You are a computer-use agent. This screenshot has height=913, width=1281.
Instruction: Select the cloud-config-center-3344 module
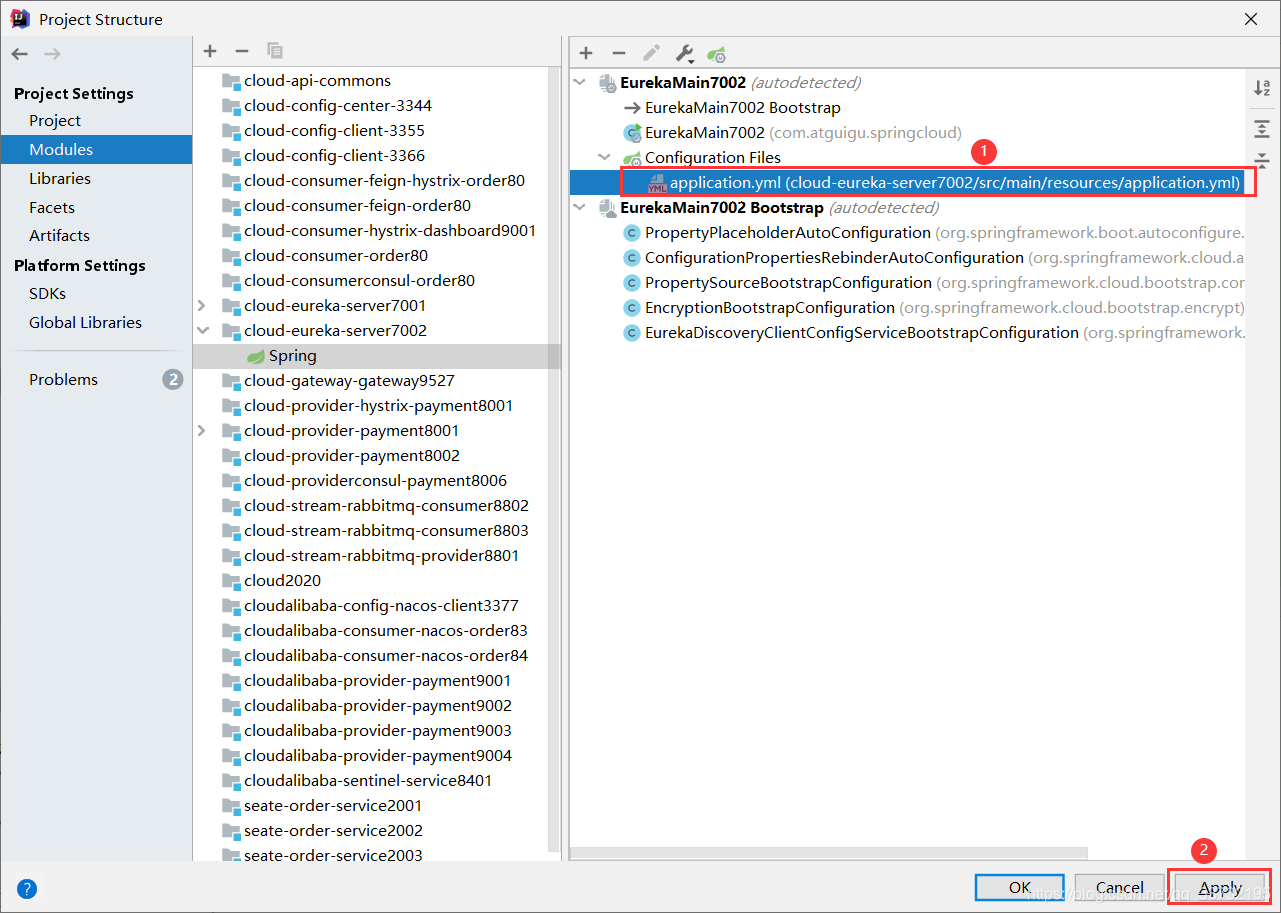338,106
